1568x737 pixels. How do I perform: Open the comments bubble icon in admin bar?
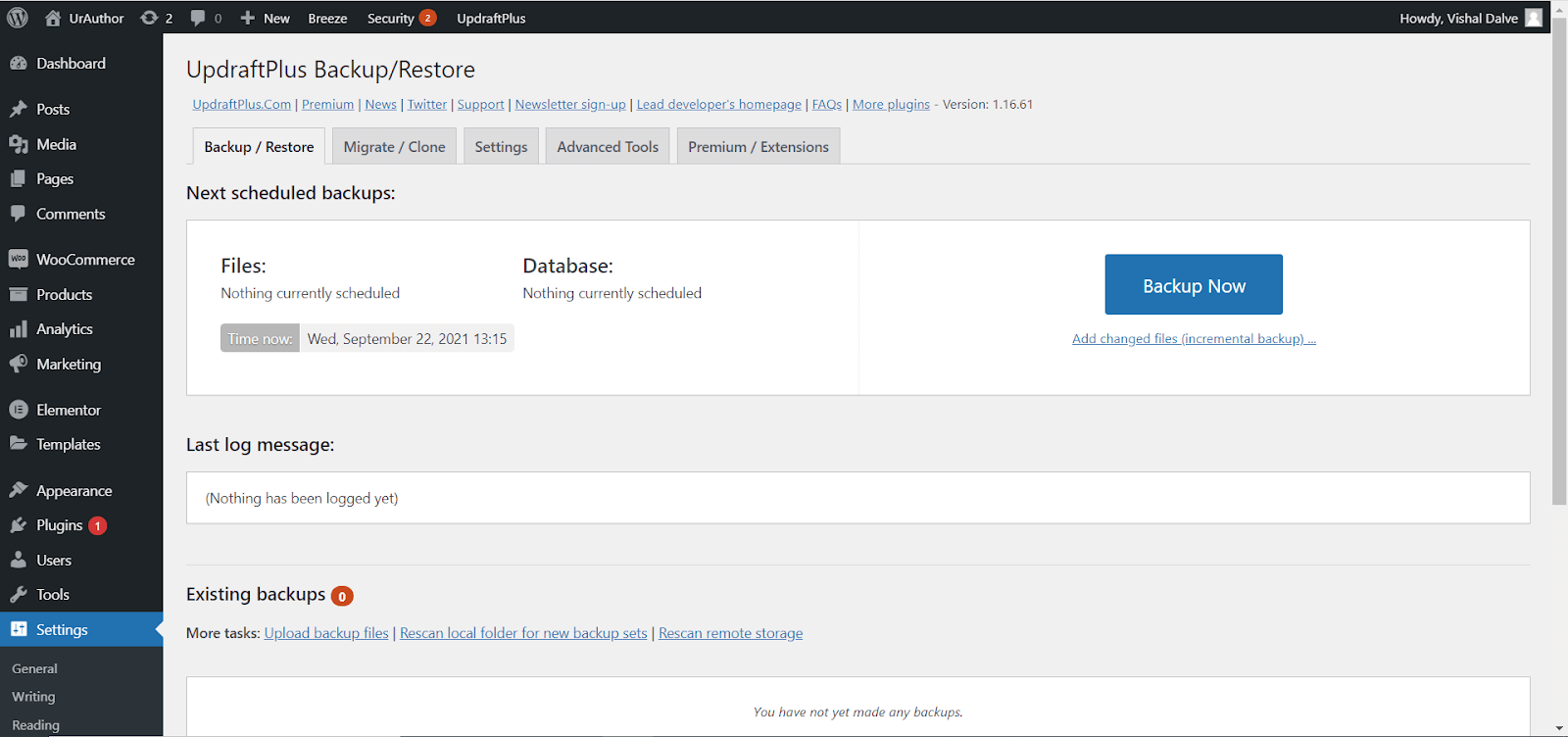tap(198, 18)
